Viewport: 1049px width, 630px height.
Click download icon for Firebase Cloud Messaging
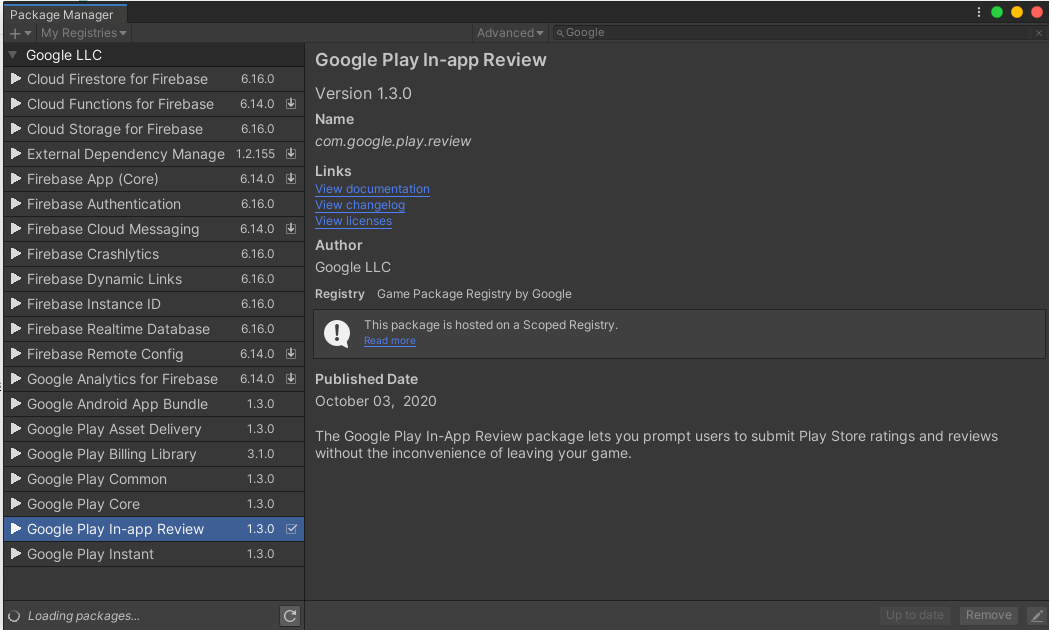click(291, 229)
